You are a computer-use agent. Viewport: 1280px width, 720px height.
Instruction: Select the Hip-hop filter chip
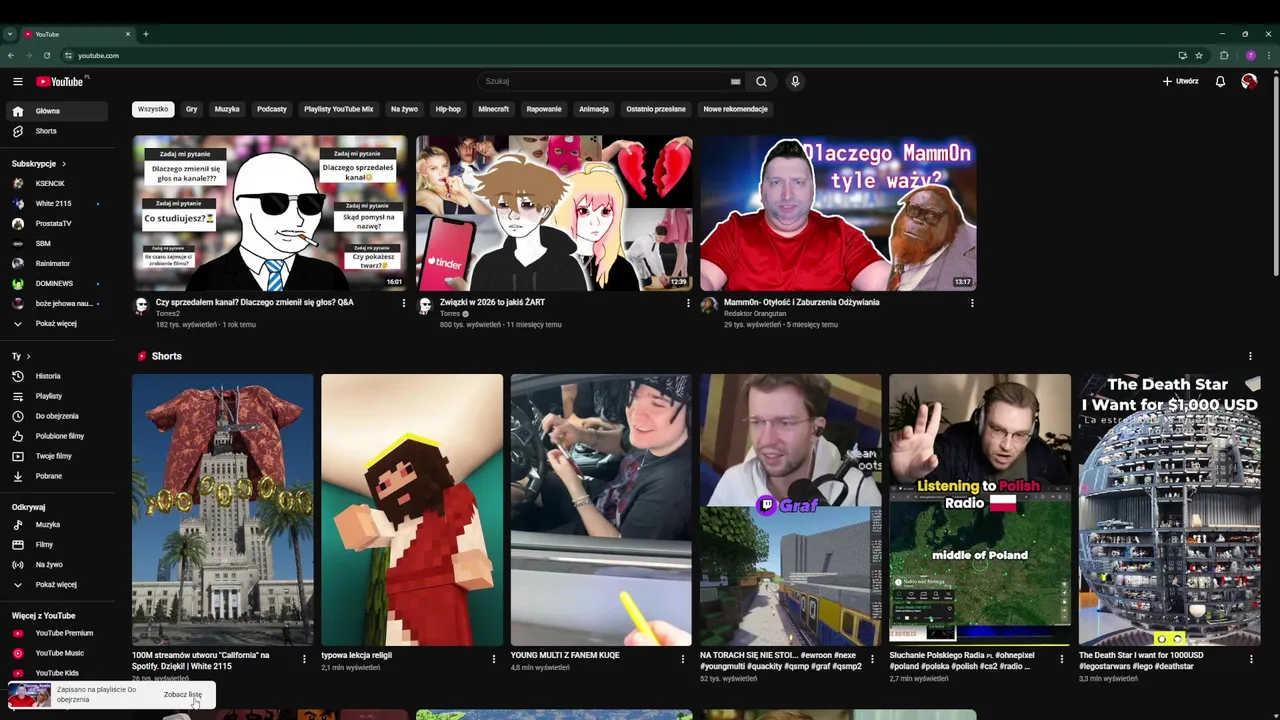pyautogui.click(x=448, y=109)
